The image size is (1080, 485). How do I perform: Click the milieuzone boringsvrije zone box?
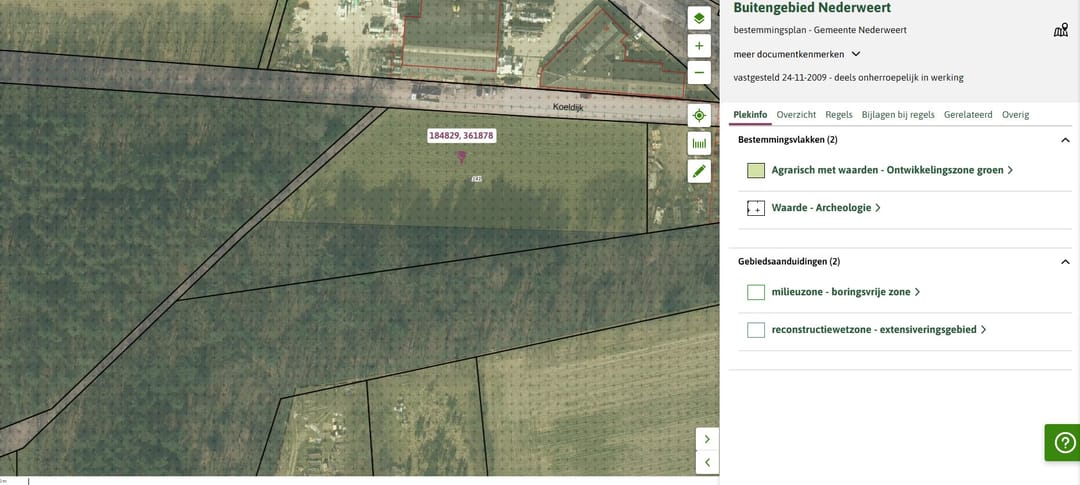[x=756, y=292]
